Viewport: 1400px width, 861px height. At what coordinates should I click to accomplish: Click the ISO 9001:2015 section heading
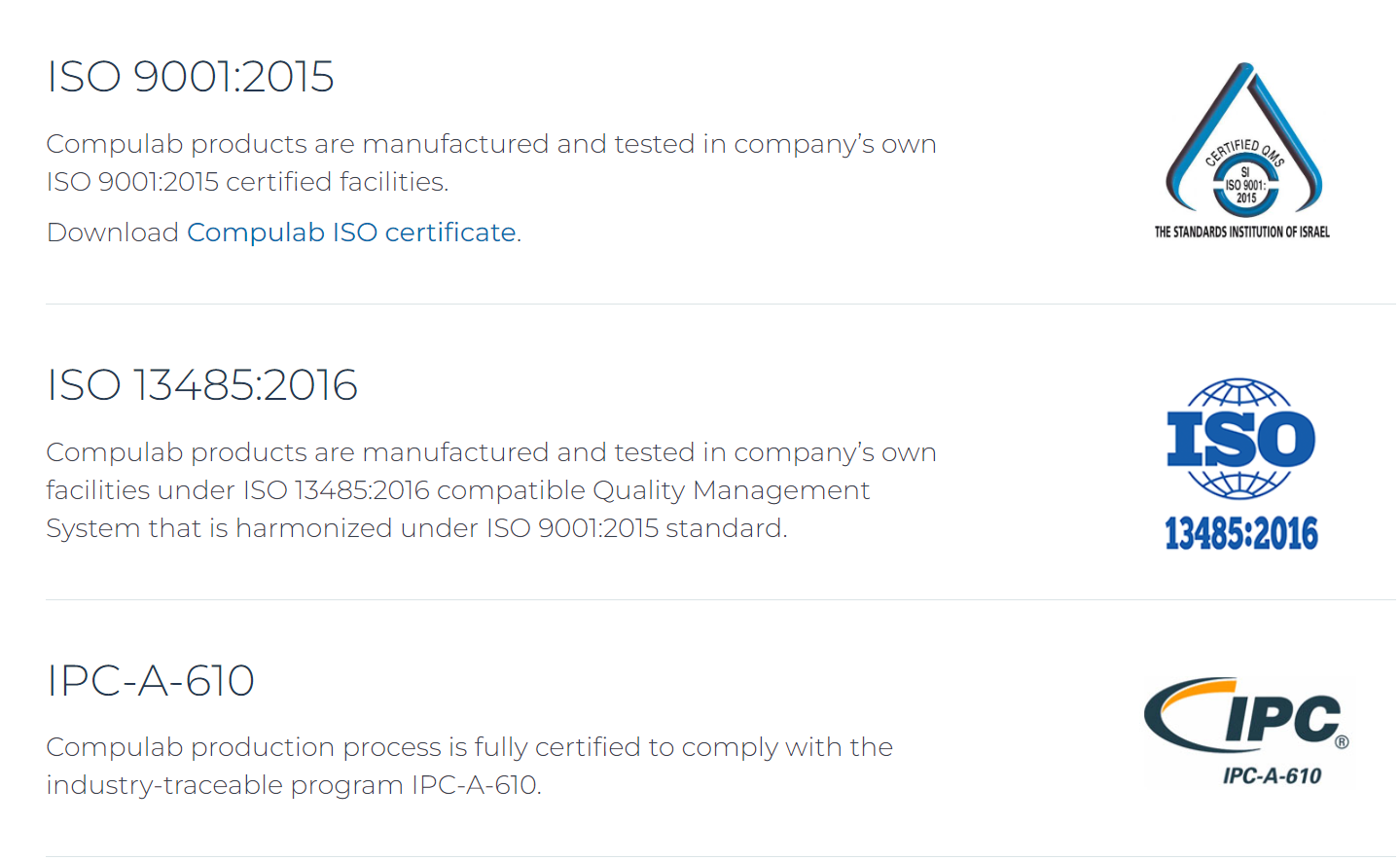click(191, 77)
